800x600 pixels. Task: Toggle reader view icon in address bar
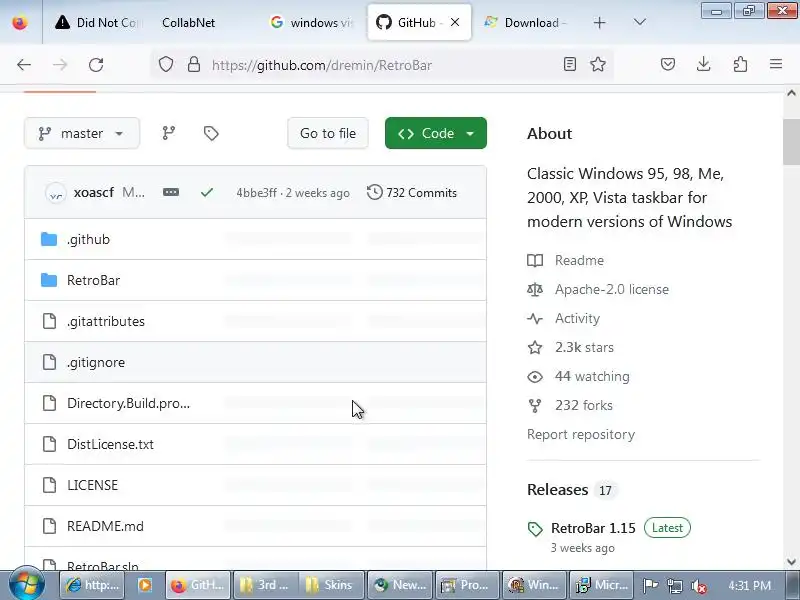coord(569,64)
